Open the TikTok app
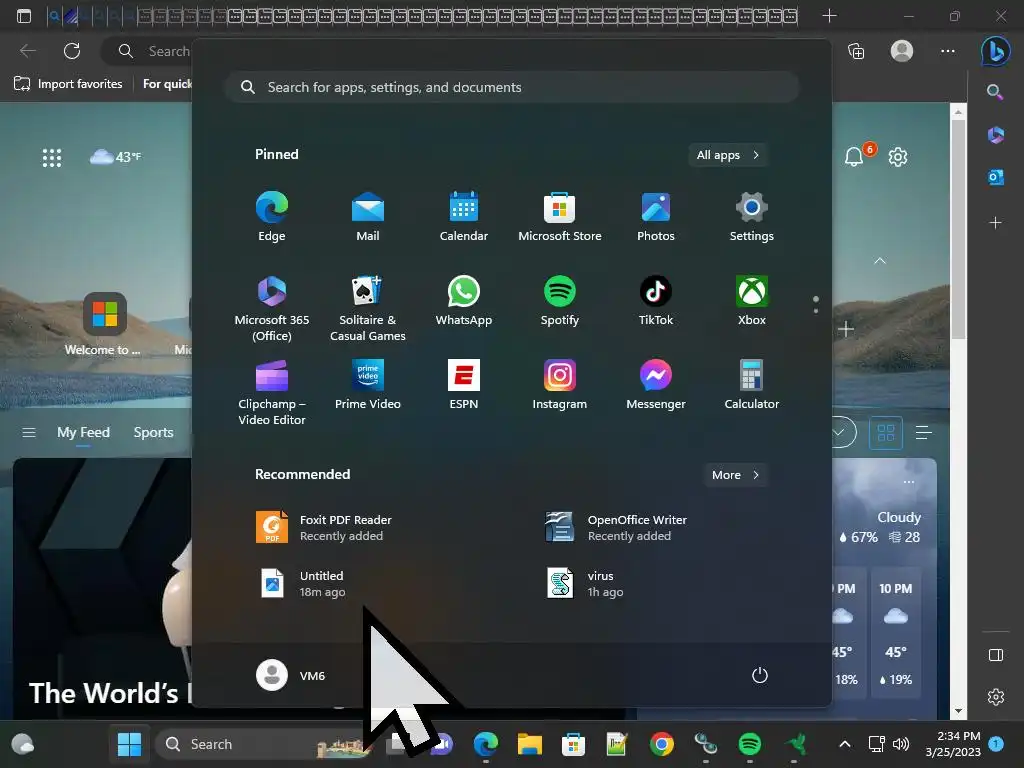Screen dimensions: 1024x768 pyautogui.click(x=656, y=300)
